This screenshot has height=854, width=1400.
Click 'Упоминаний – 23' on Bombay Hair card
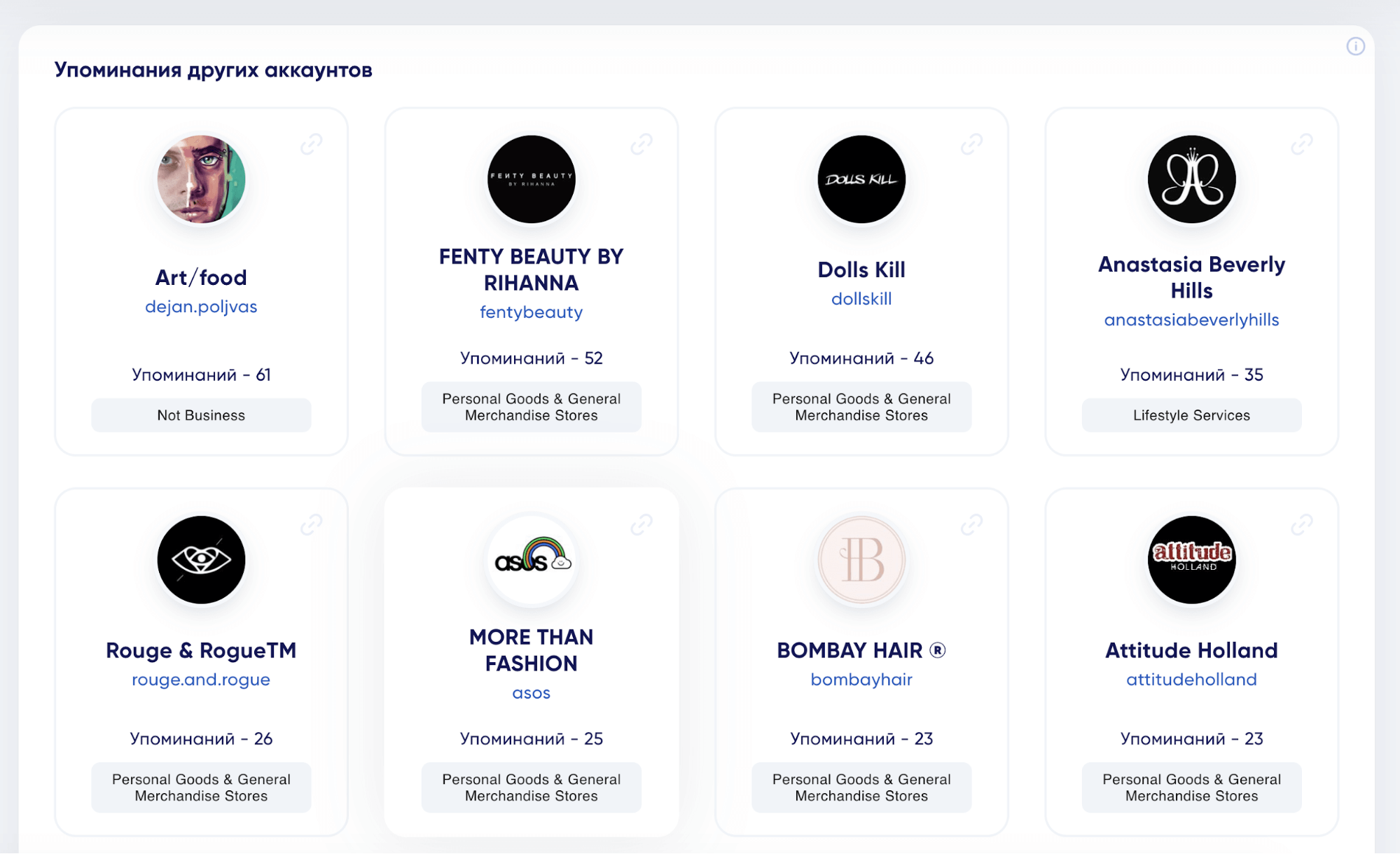click(861, 739)
